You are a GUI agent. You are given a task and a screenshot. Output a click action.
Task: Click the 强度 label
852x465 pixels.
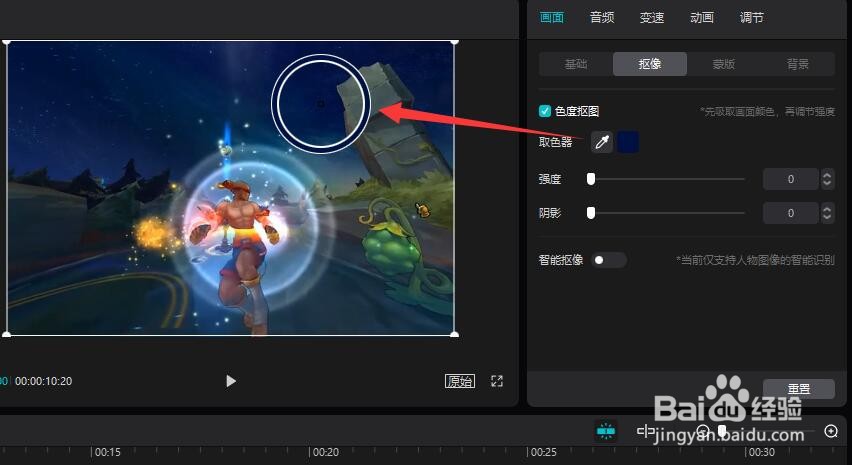pyautogui.click(x=550, y=179)
